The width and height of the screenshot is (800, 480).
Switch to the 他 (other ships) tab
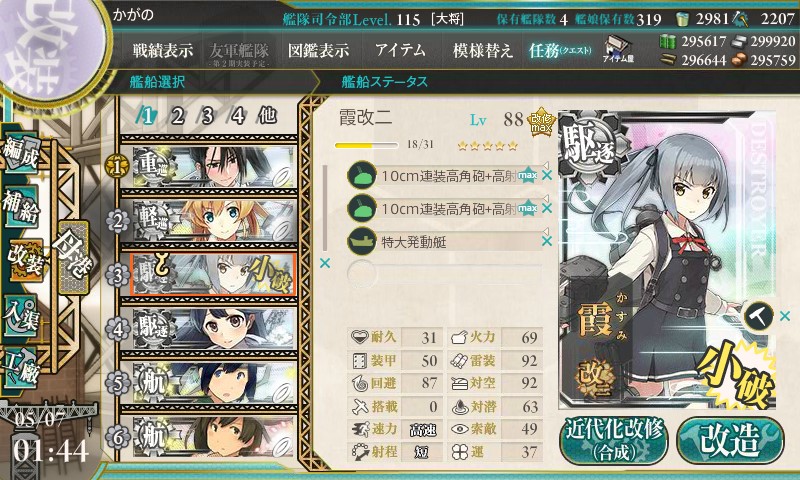267,115
